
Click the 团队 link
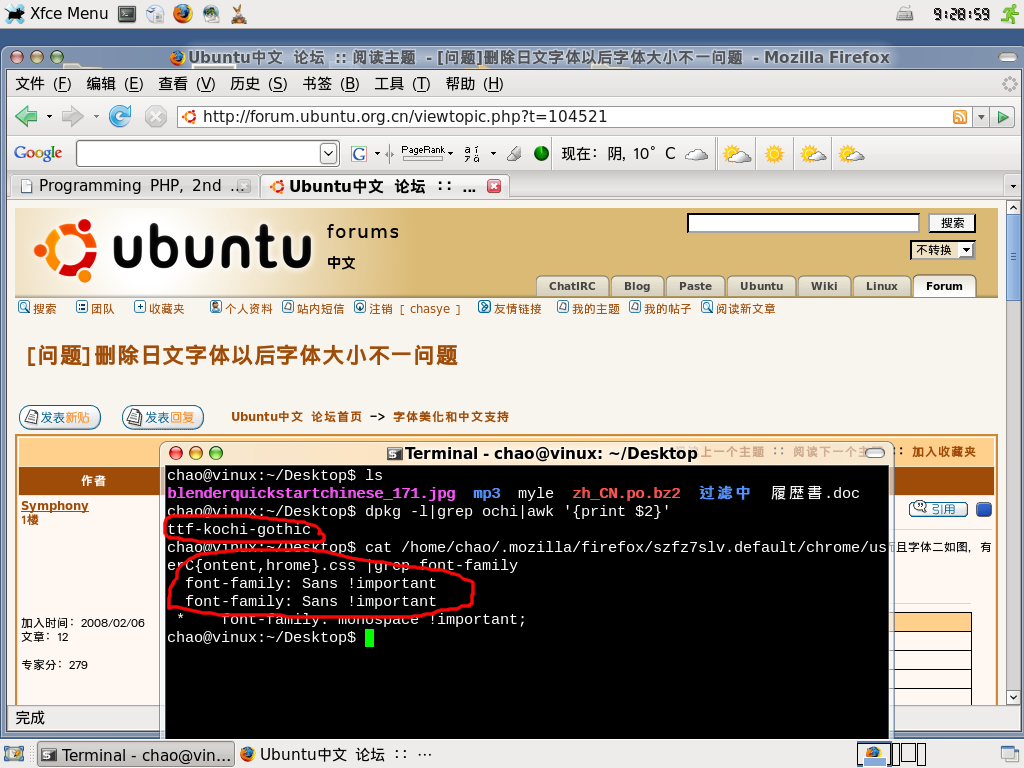95,308
